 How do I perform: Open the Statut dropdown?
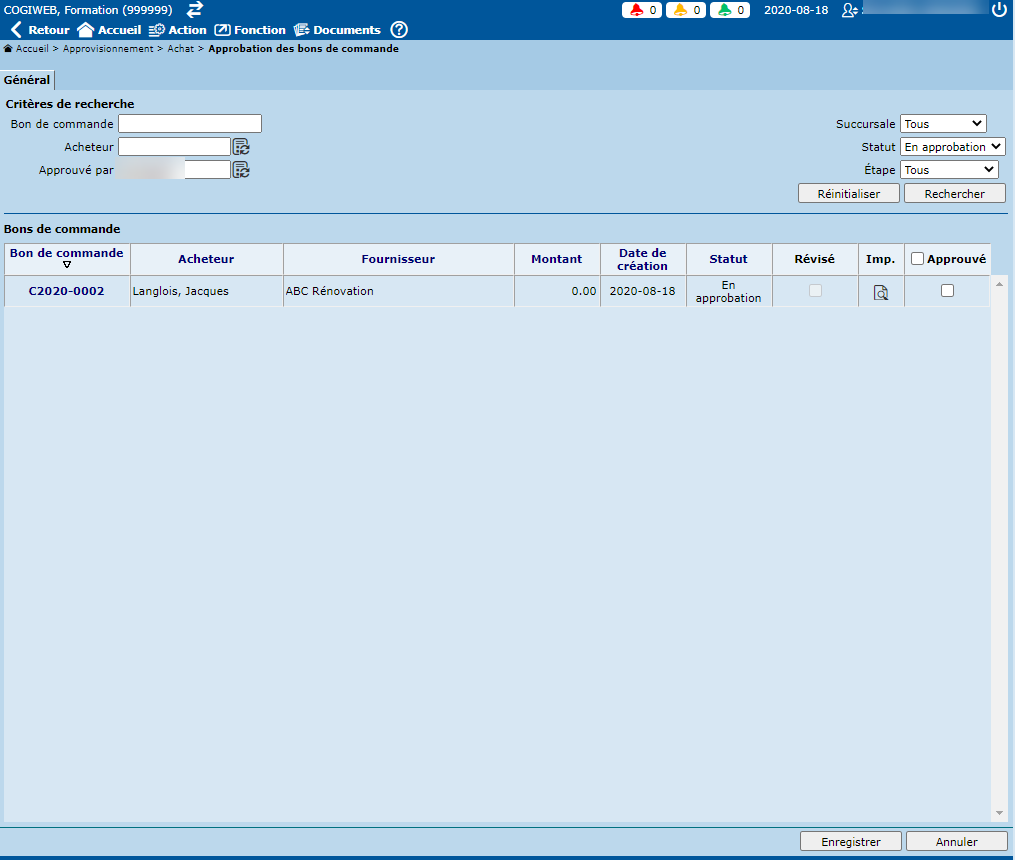pyautogui.click(x=952, y=147)
